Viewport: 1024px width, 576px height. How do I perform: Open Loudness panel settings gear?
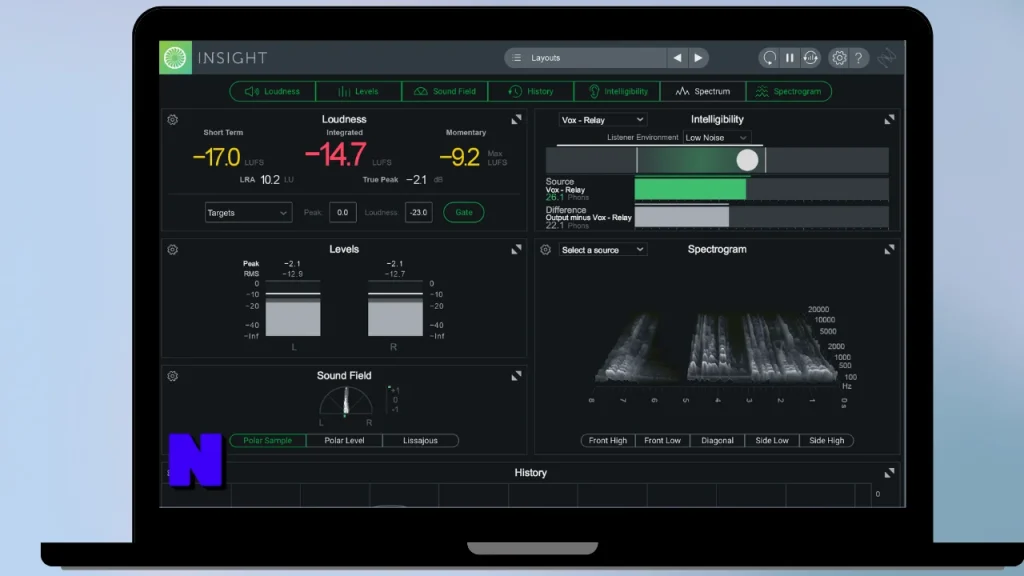[x=172, y=120]
